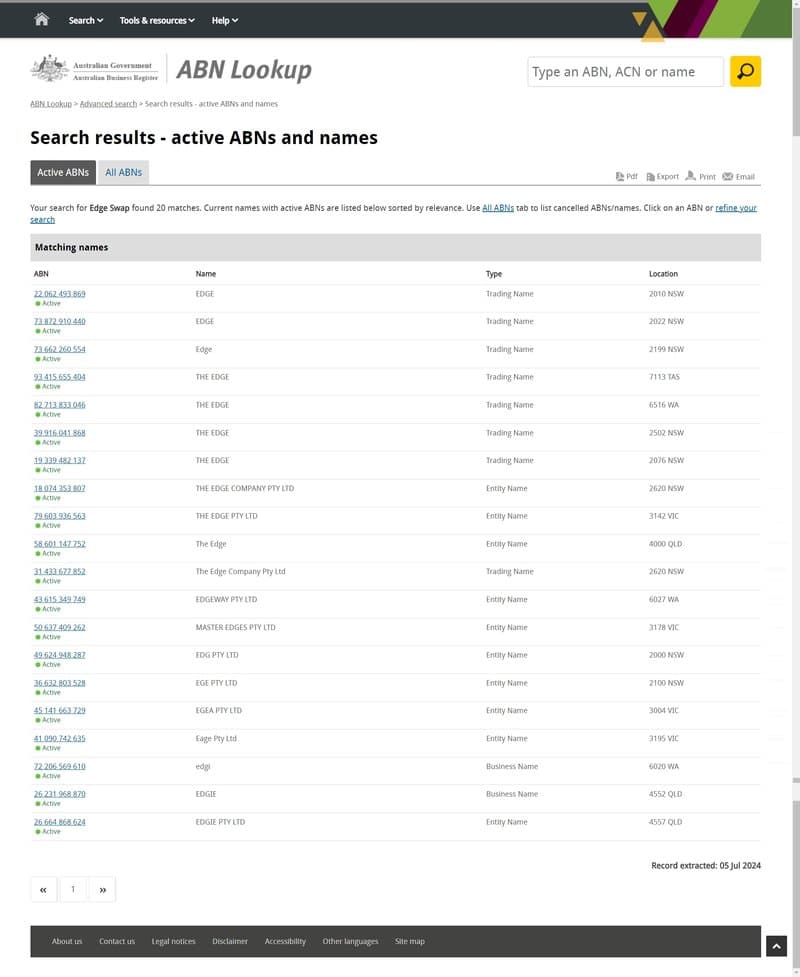Click the yellow magnifier search button
Viewport: 800px width, 977px height.
pos(745,72)
